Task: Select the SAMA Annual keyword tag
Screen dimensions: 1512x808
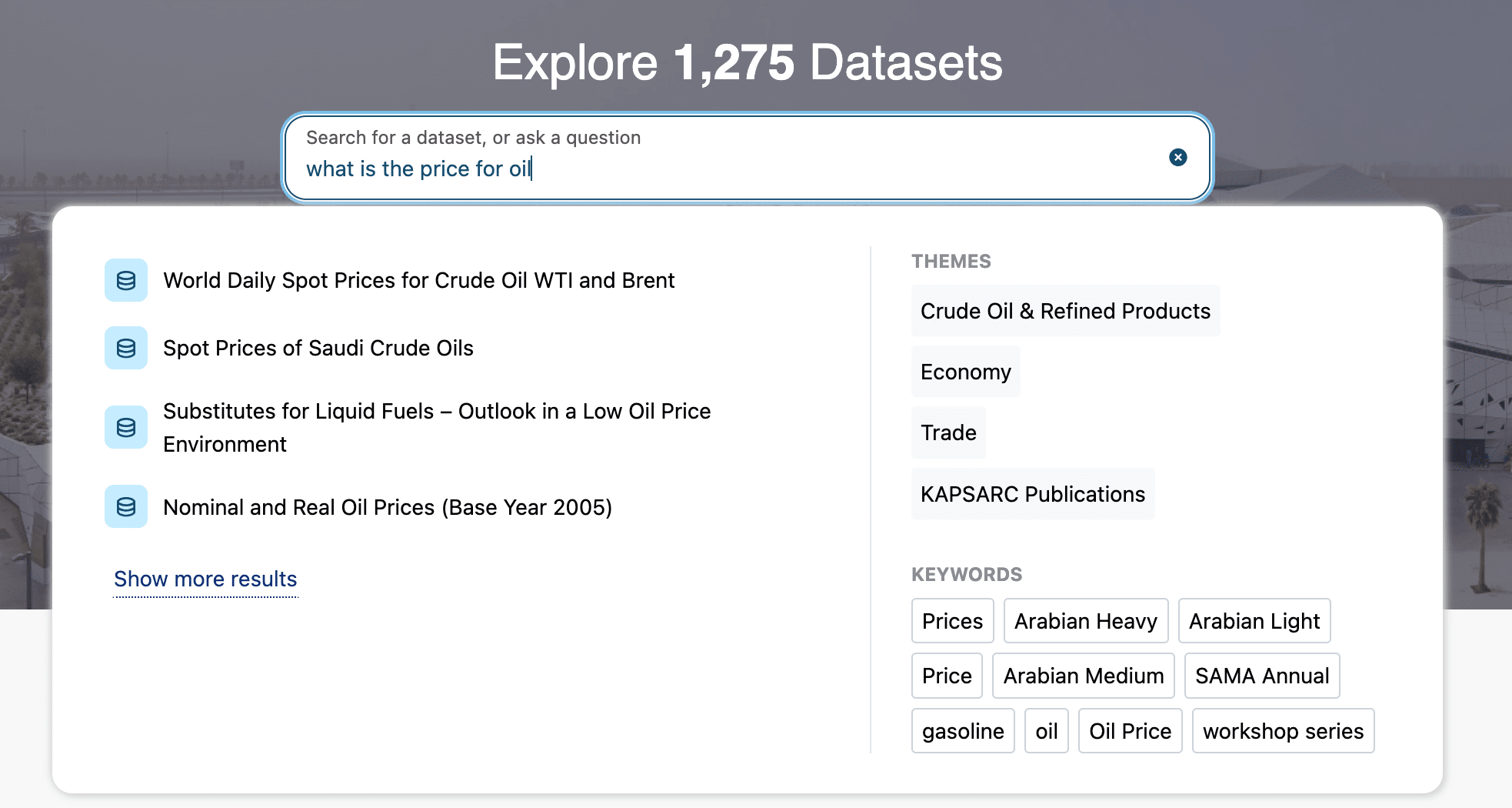Action: (1261, 676)
